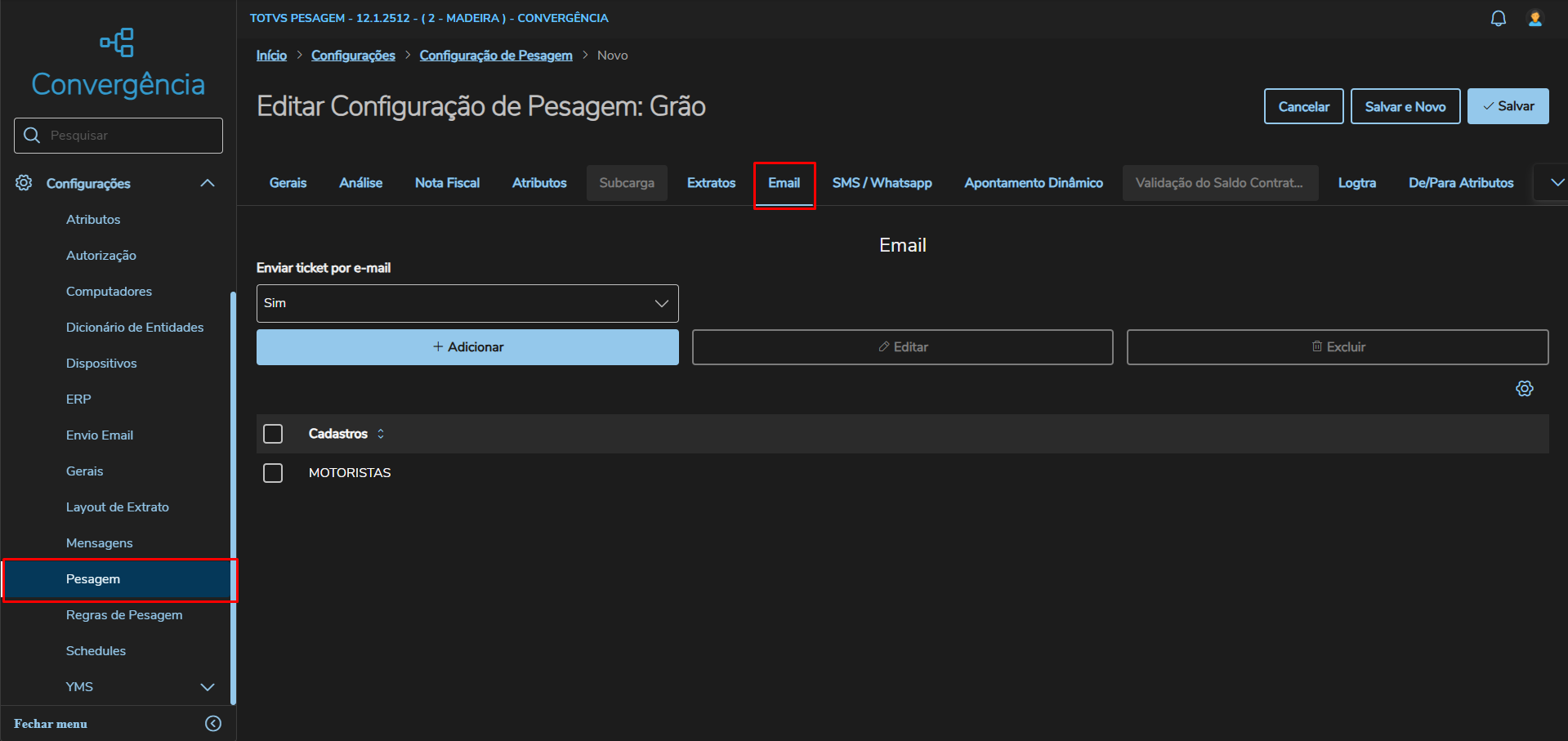Open the user profile avatar
This screenshot has width=1568, height=741.
point(1535,18)
